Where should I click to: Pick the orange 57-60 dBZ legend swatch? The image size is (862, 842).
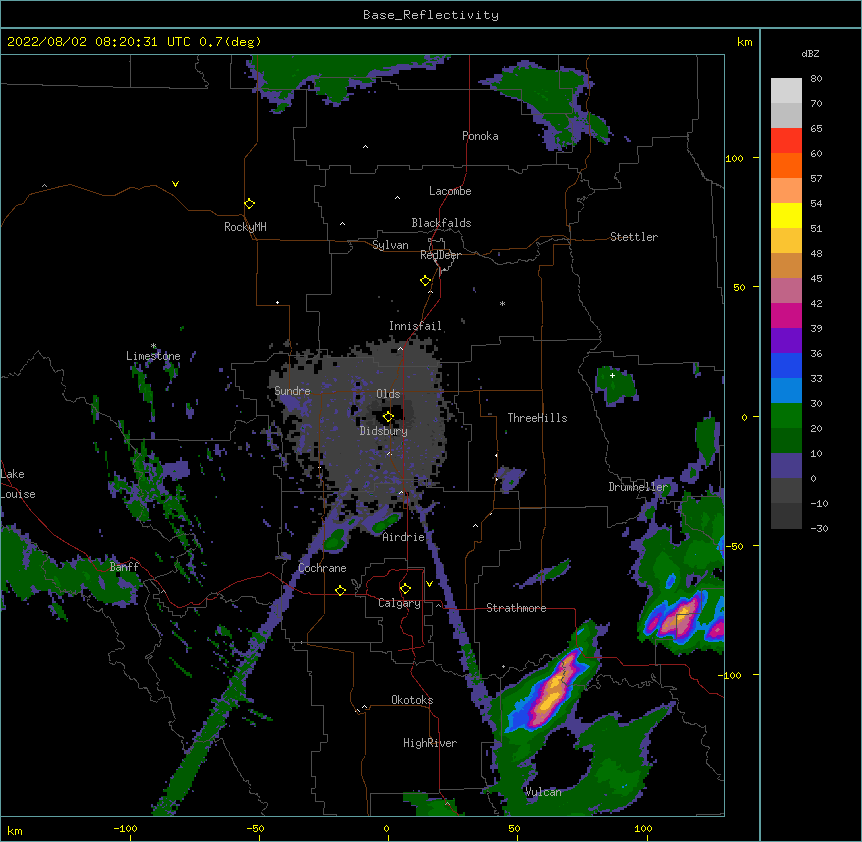[786, 165]
